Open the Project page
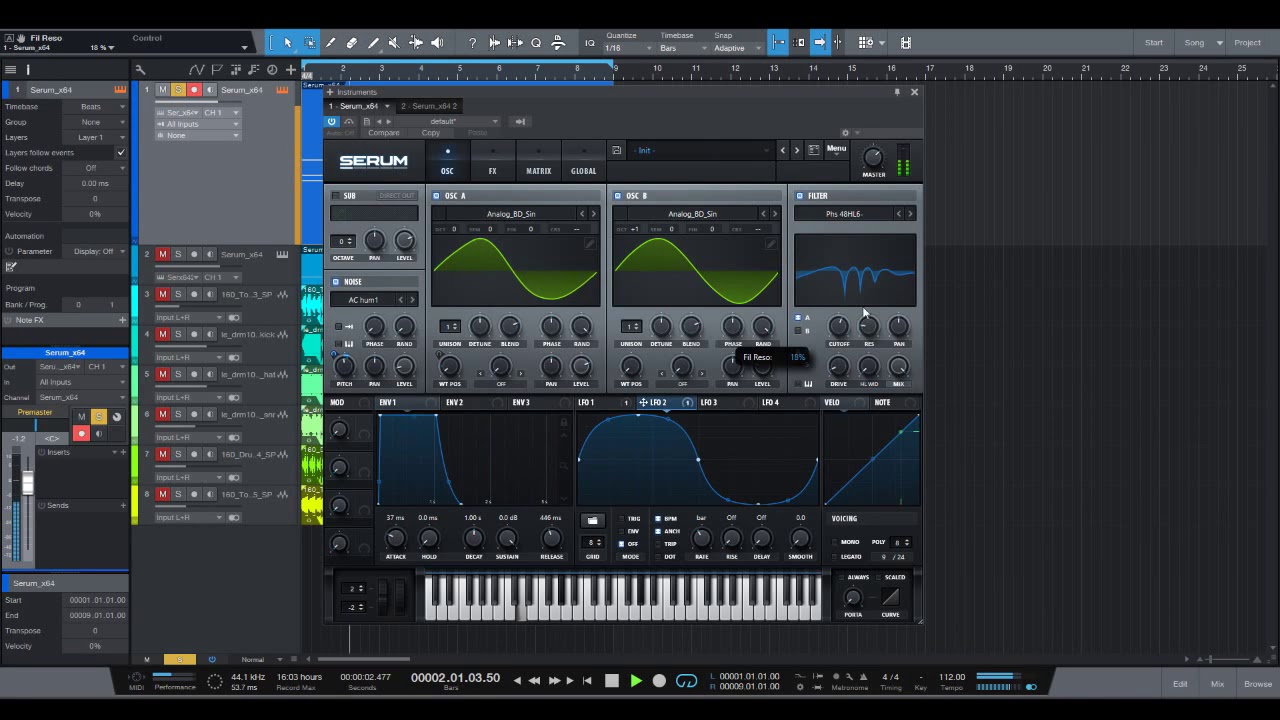Image resolution: width=1280 pixels, height=720 pixels. [1247, 43]
